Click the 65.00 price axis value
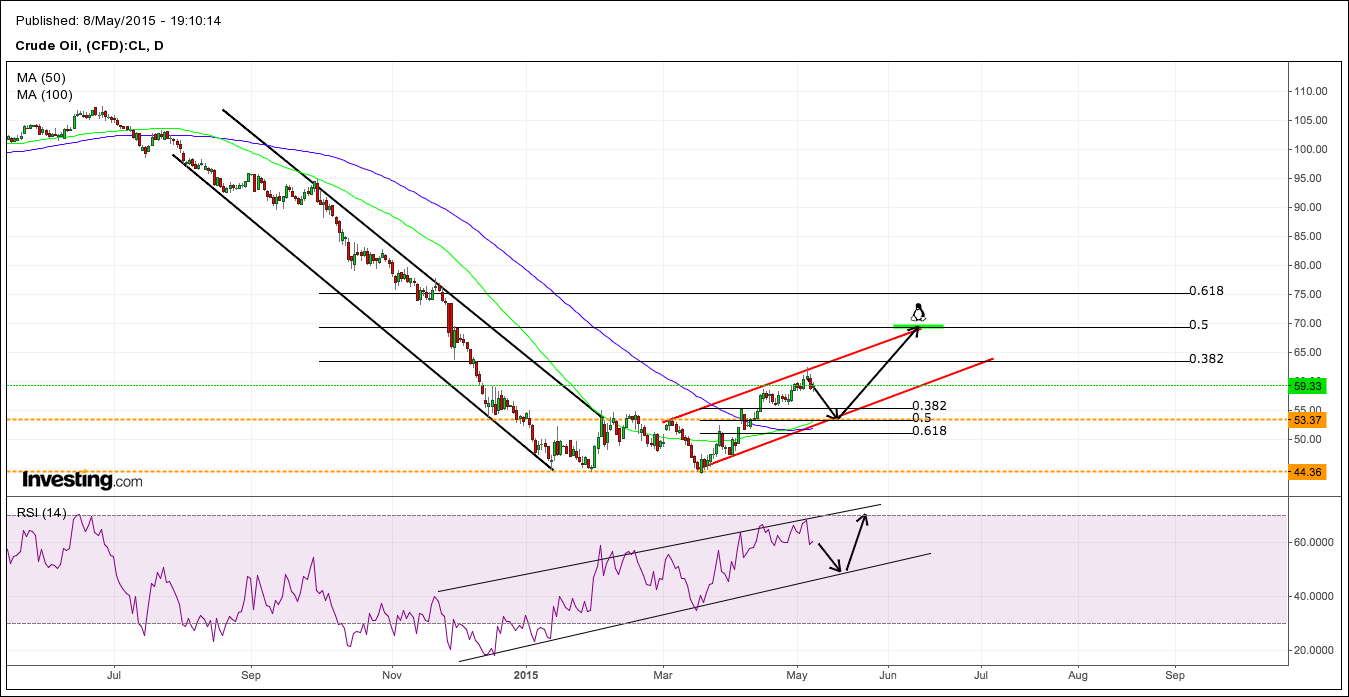This screenshot has width=1349, height=697. click(x=1310, y=352)
